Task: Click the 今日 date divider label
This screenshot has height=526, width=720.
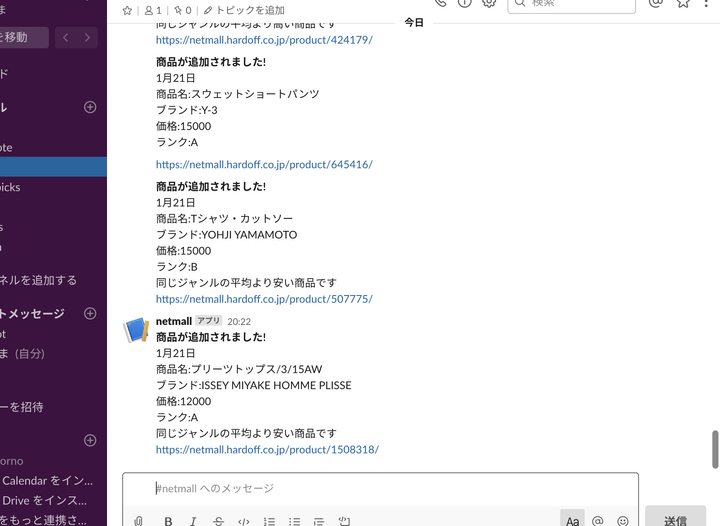Action: click(x=414, y=22)
